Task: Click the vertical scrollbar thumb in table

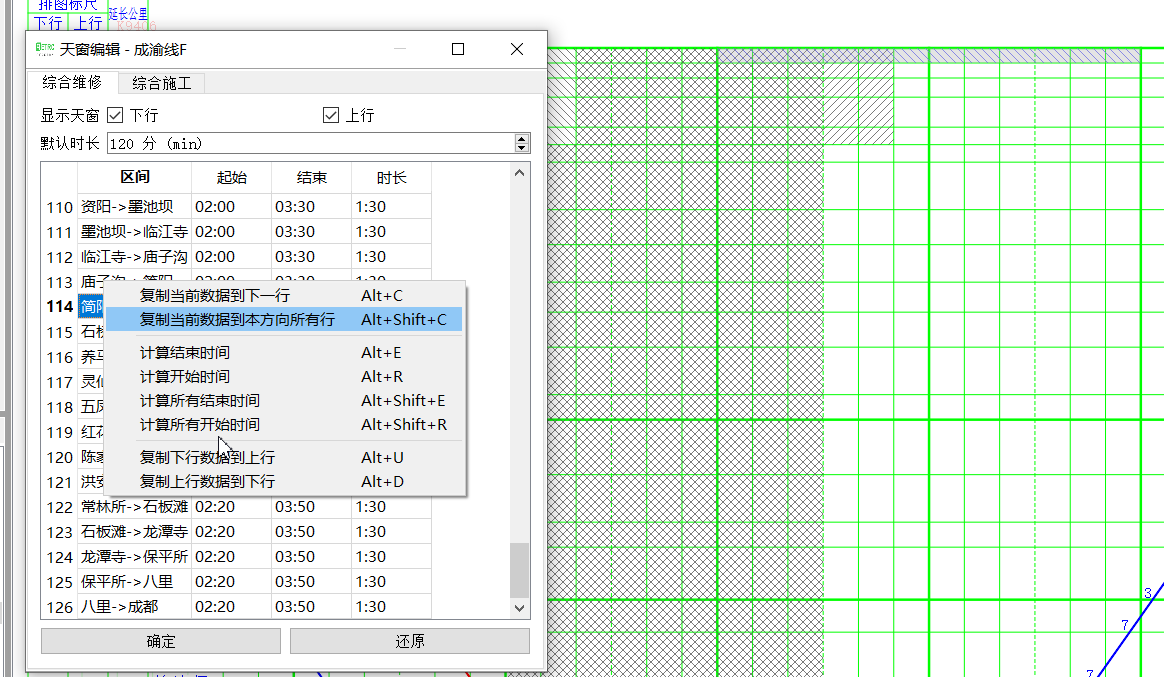Action: coord(520,570)
